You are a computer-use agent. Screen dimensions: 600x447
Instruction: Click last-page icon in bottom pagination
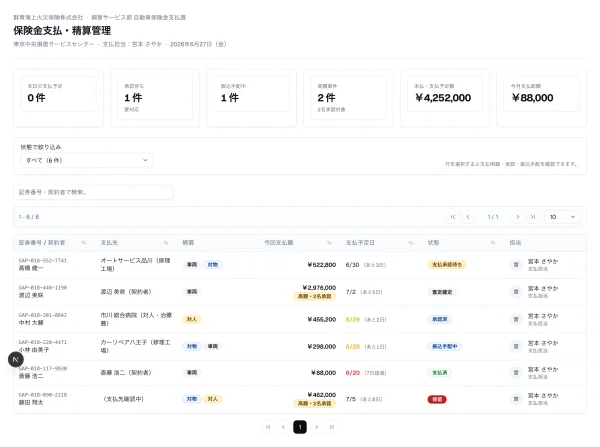[332, 427]
